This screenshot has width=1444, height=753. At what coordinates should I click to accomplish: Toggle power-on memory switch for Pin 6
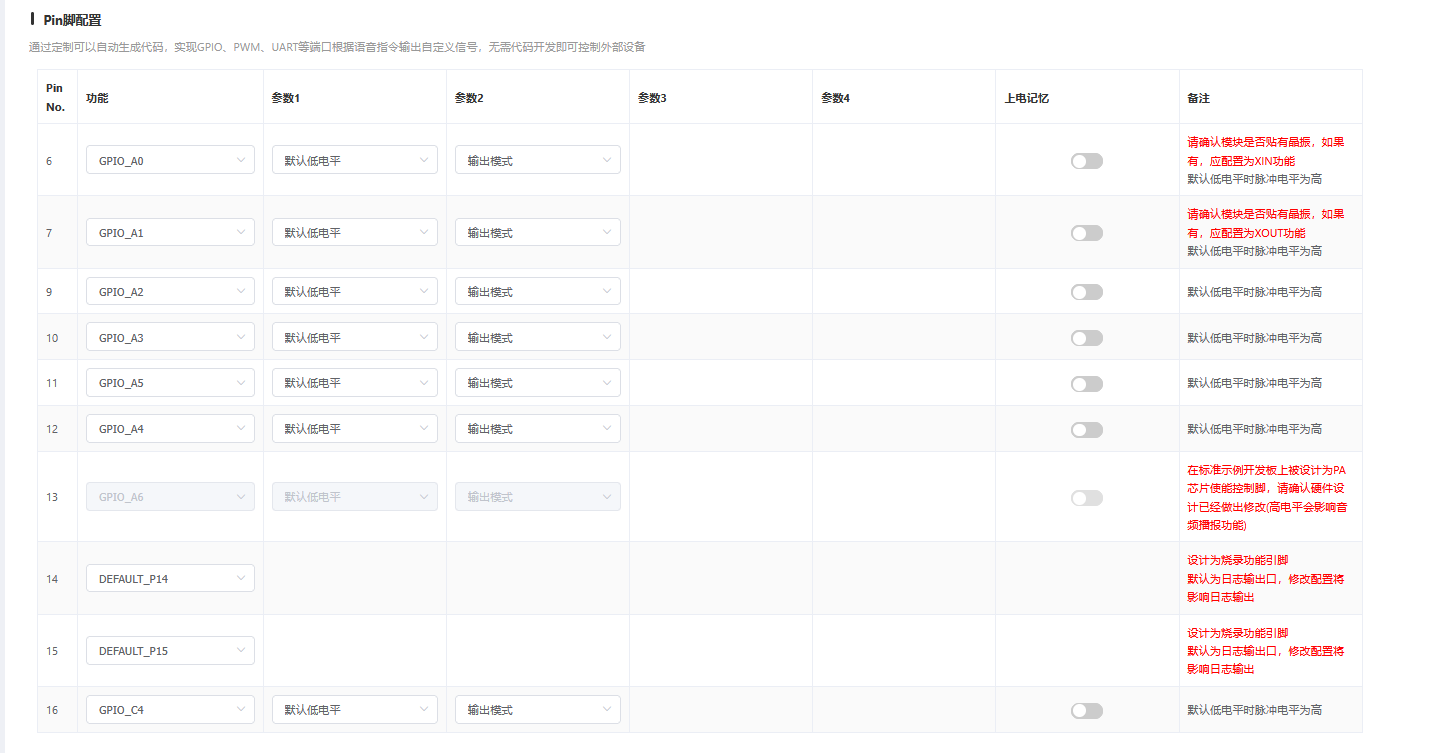[x=1086, y=161]
